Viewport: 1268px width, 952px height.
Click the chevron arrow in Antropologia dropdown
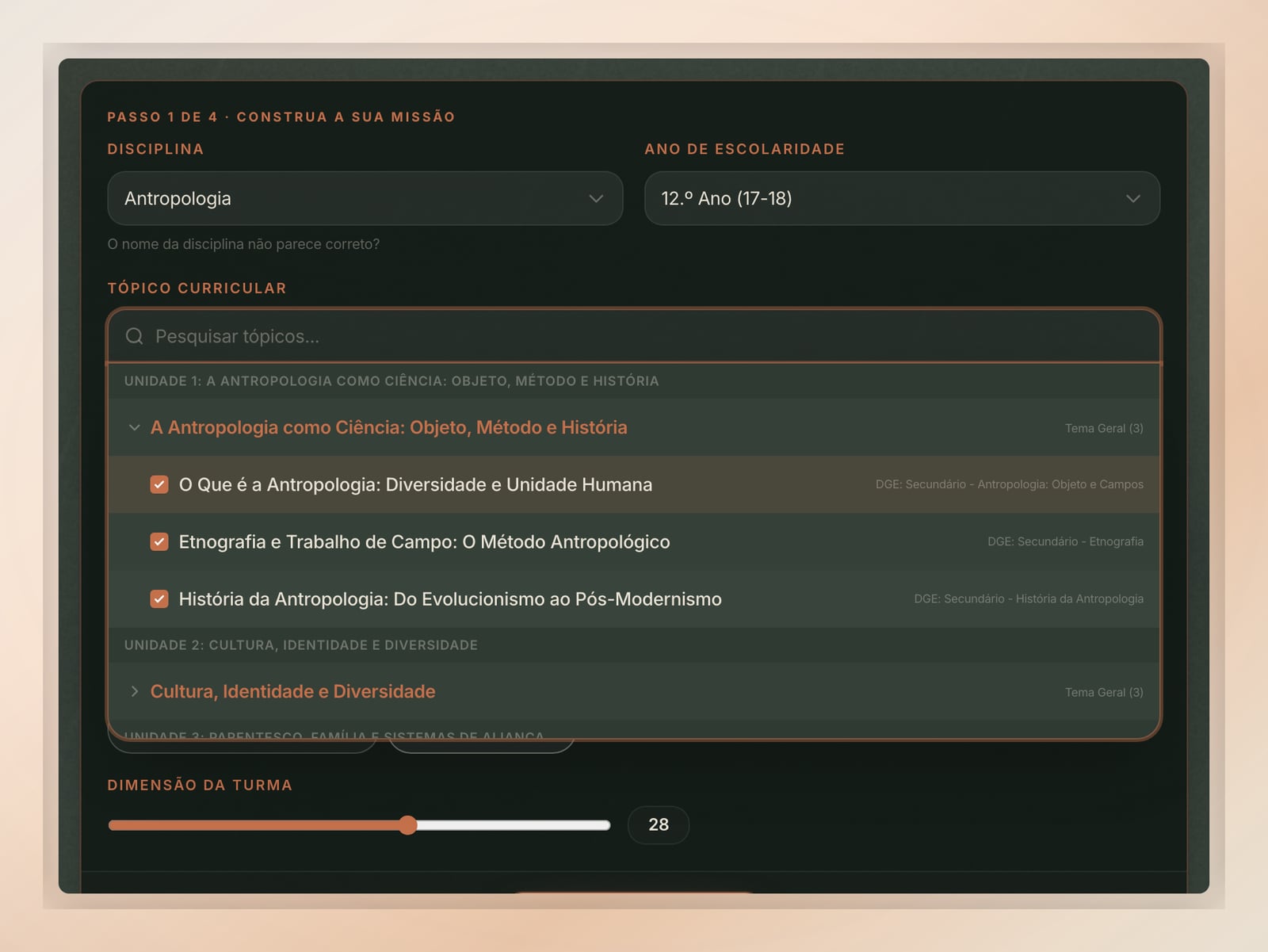(x=596, y=198)
